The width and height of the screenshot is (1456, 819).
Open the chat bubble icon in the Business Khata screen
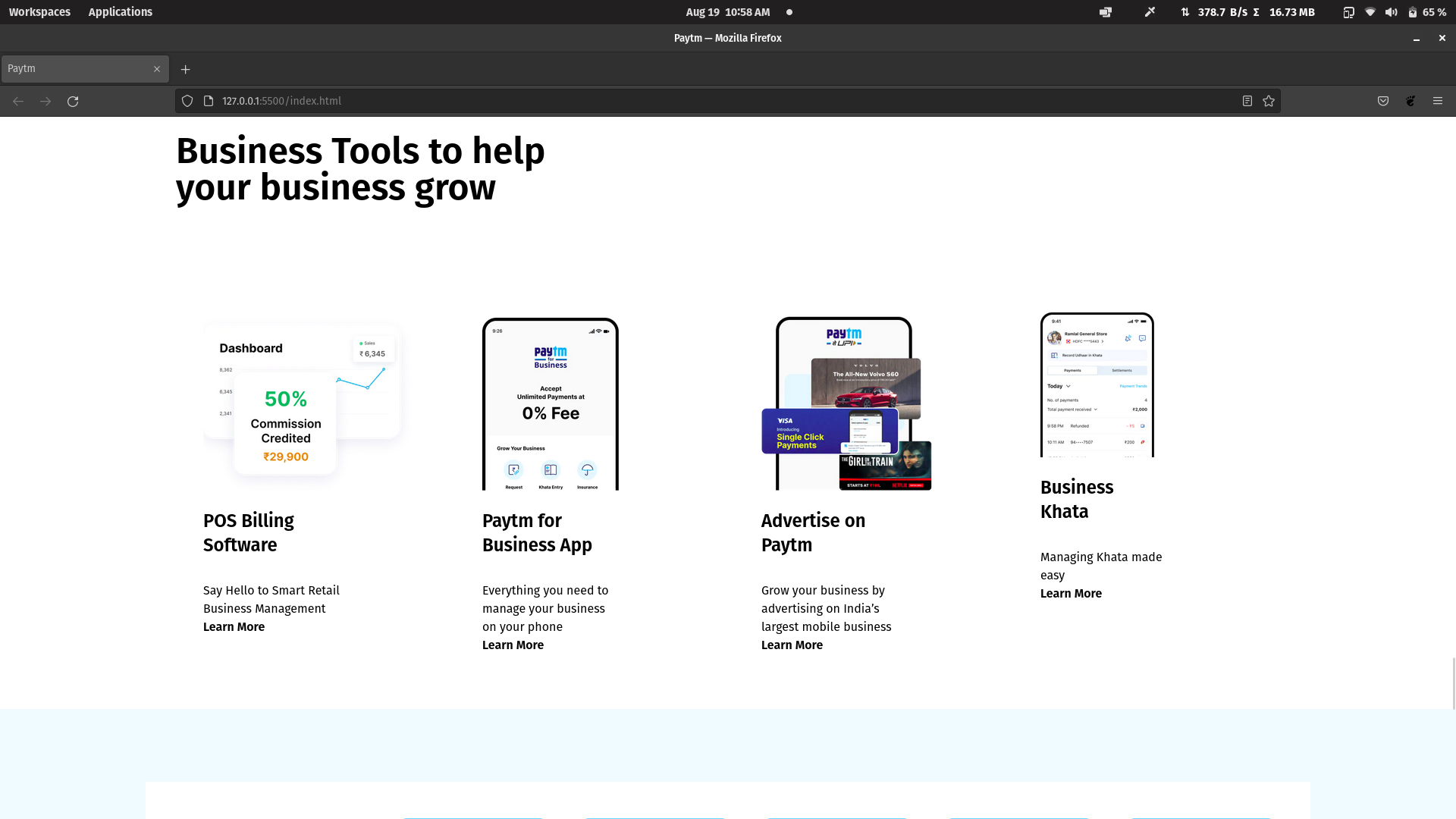click(1142, 338)
